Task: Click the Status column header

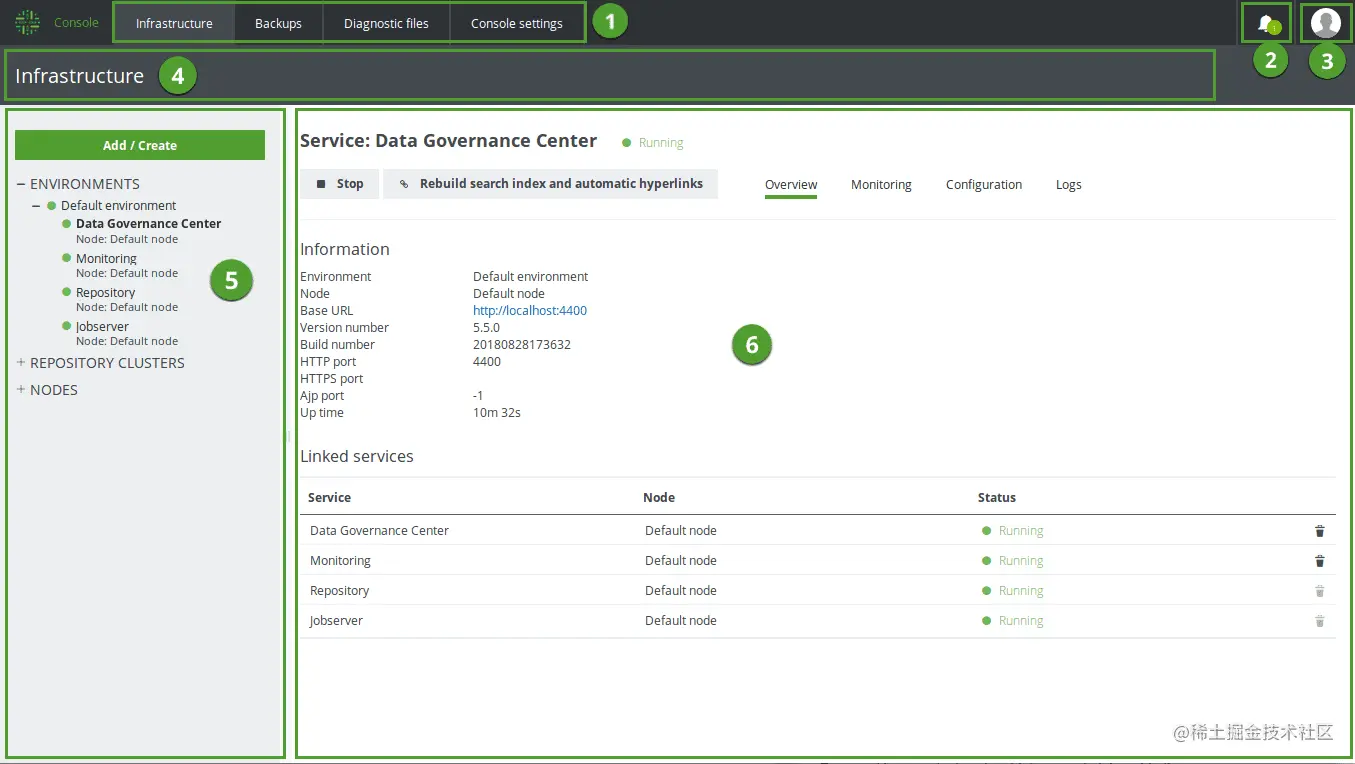Action: tap(997, 498)
